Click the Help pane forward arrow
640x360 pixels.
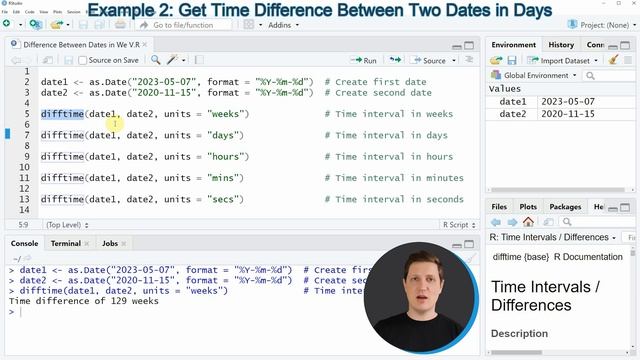click(512, 222)
